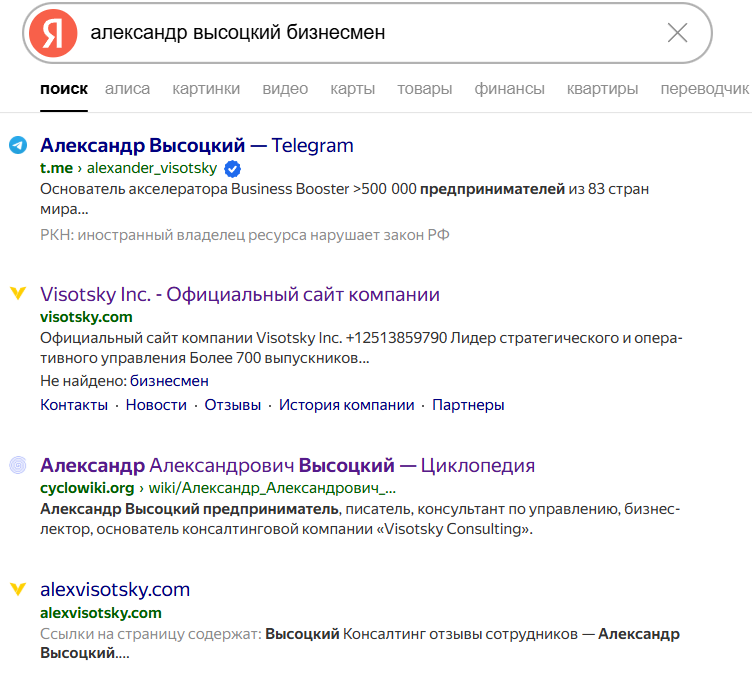Click the Yandex logo icon
The height and width of the screenshot is (693, 752).
coord(53,33)
